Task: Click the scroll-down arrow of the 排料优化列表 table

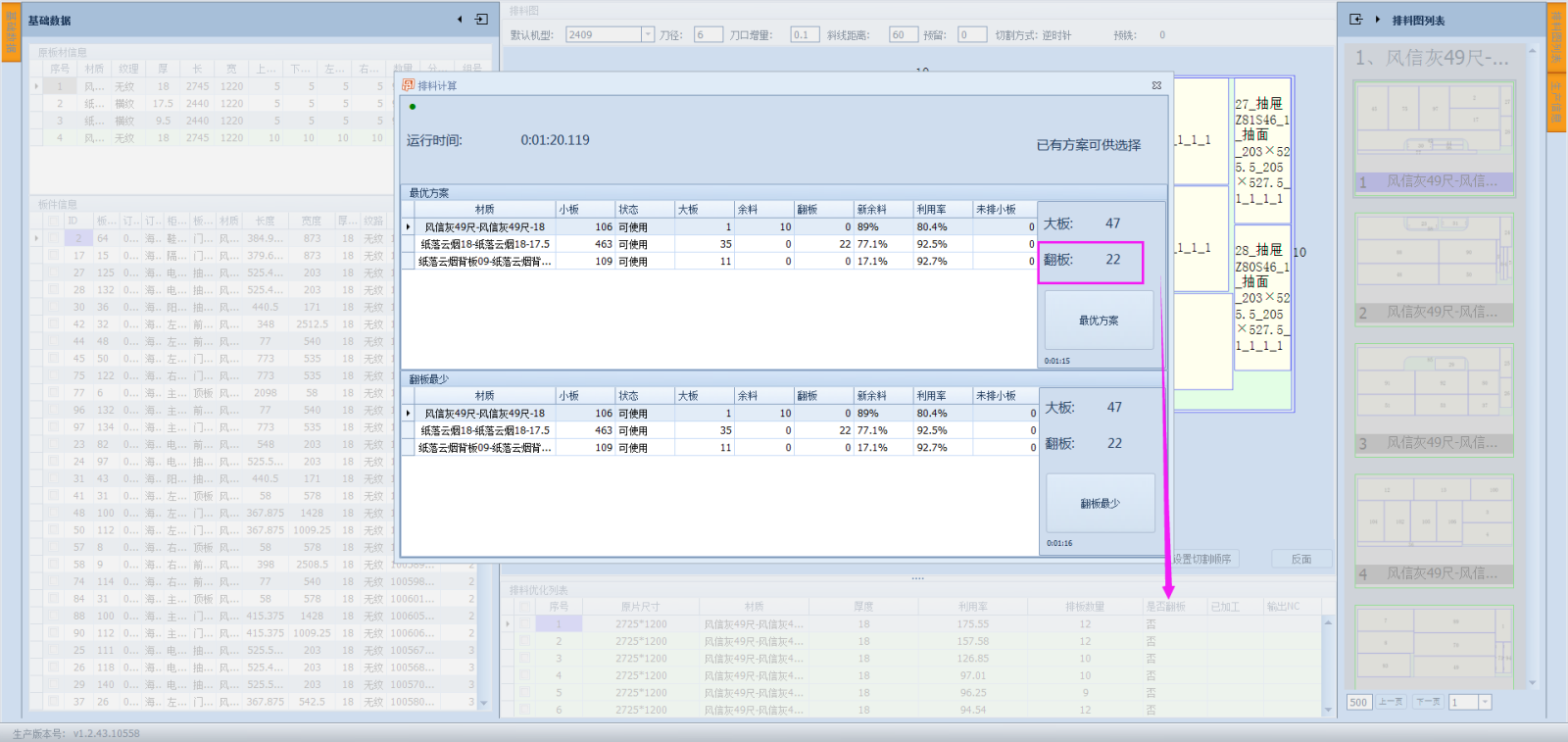Action: click(1329, 709)
